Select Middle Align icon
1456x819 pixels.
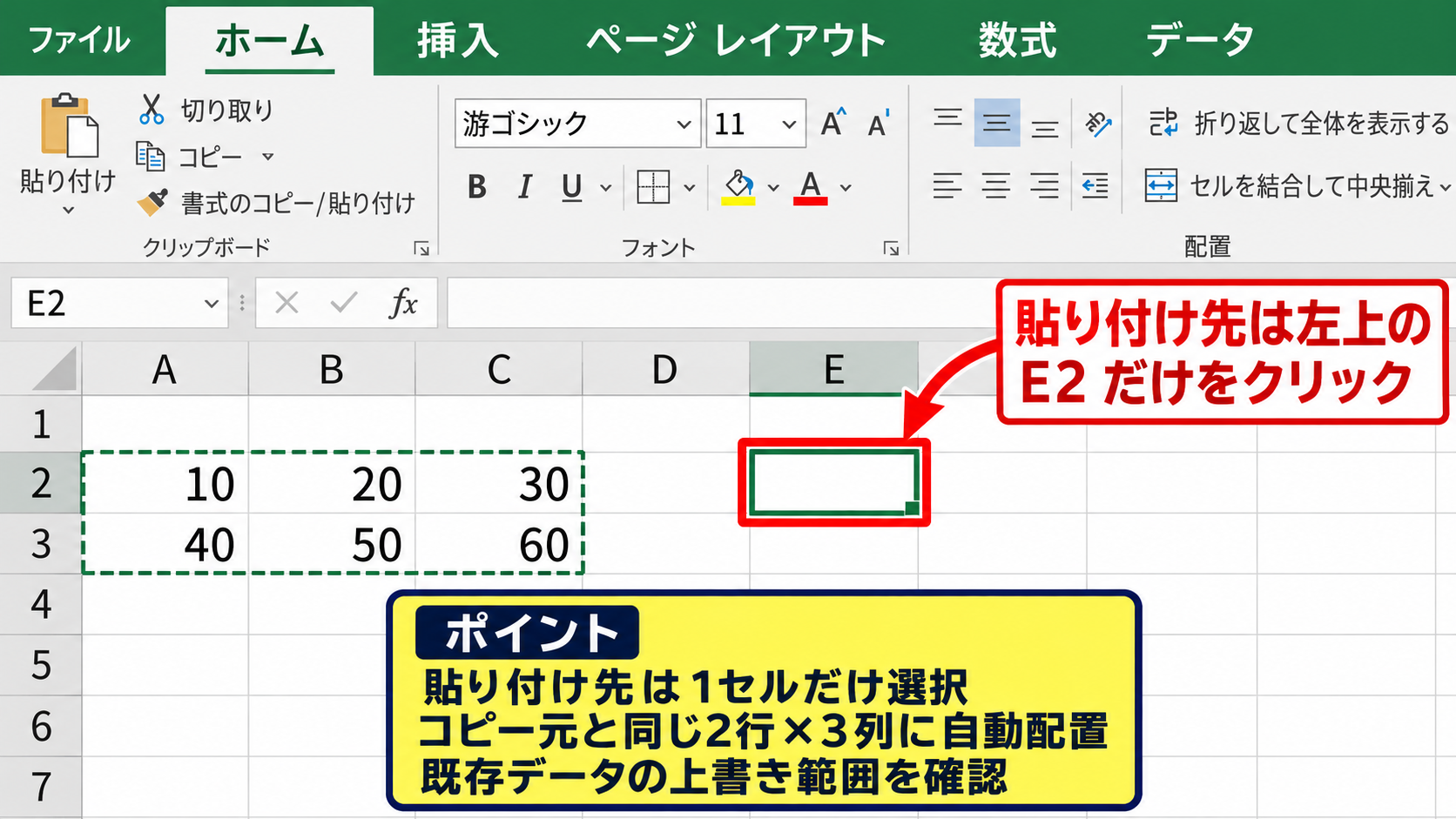(997, 123)
